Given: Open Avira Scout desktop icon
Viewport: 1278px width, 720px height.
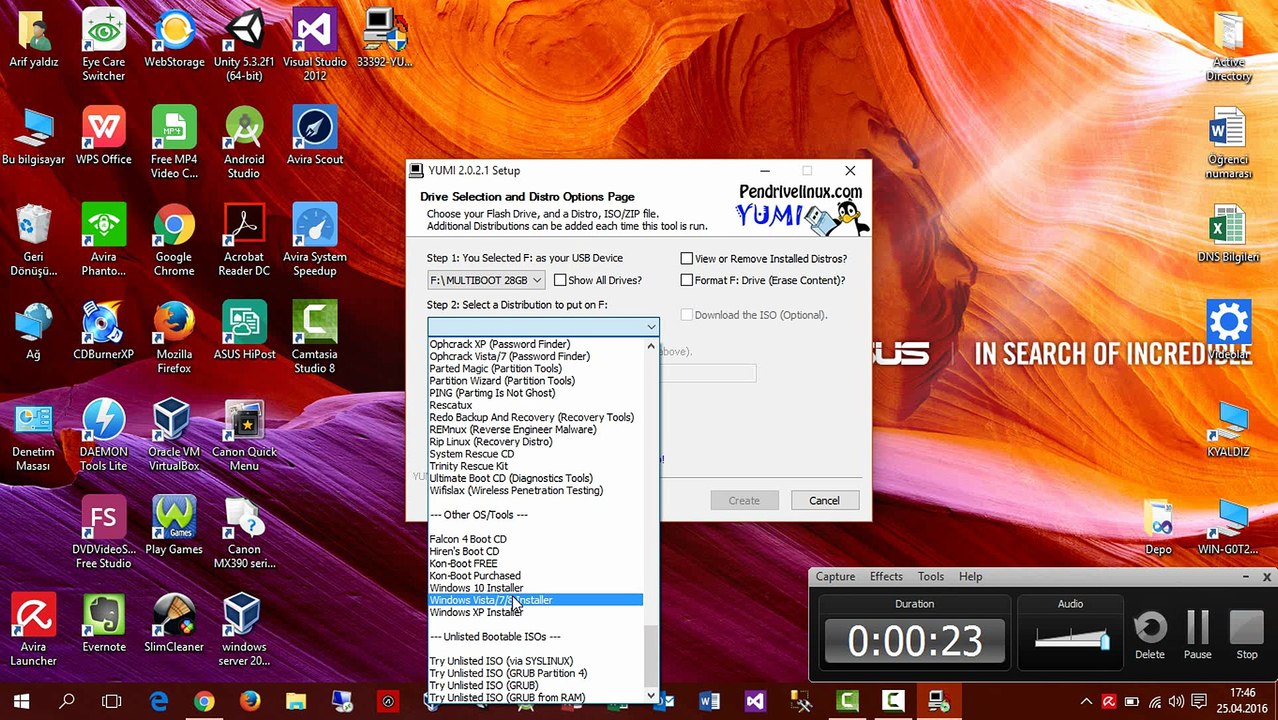Looking at the screenshot, I should pyautogui.click(x=315, y=135).
